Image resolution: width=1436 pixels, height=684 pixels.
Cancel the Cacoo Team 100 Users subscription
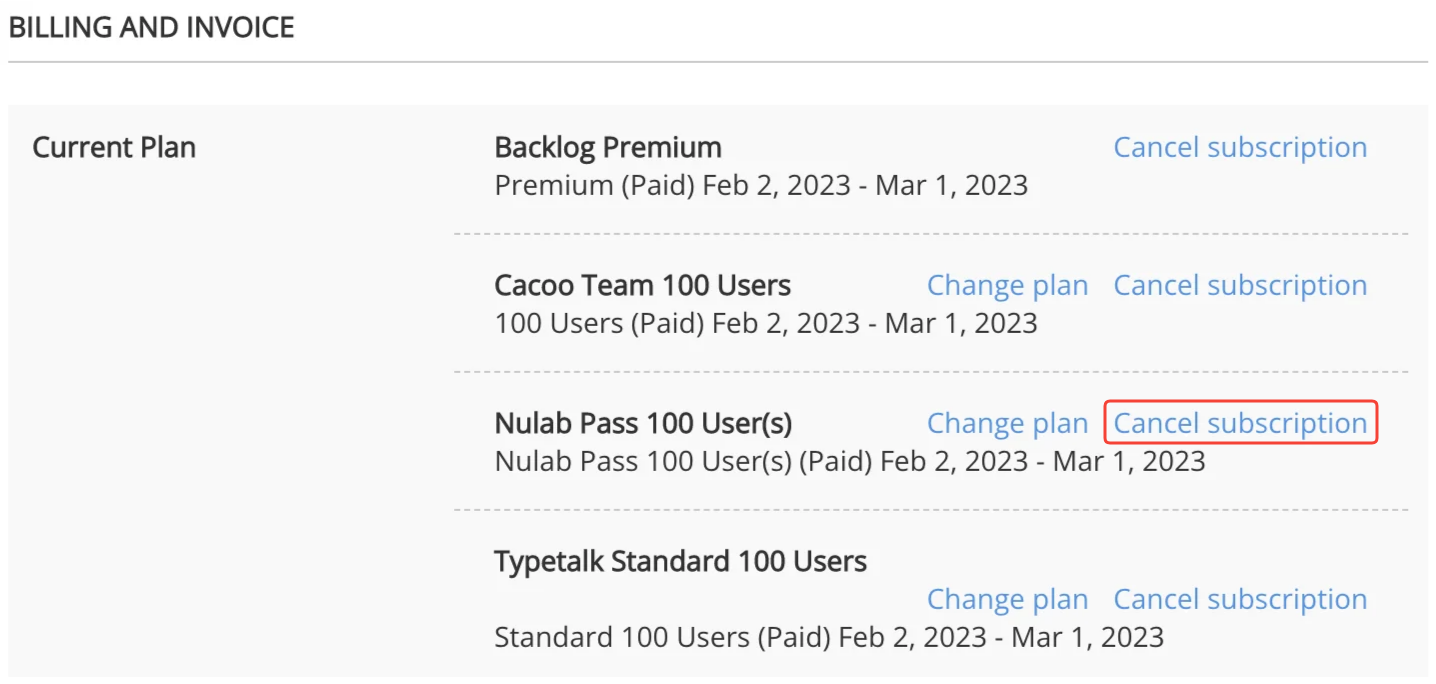point(1240,285)
